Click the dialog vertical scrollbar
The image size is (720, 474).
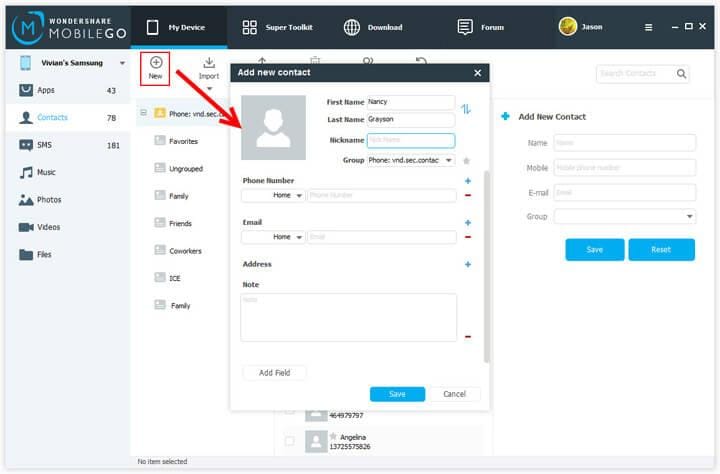[486, 266]
